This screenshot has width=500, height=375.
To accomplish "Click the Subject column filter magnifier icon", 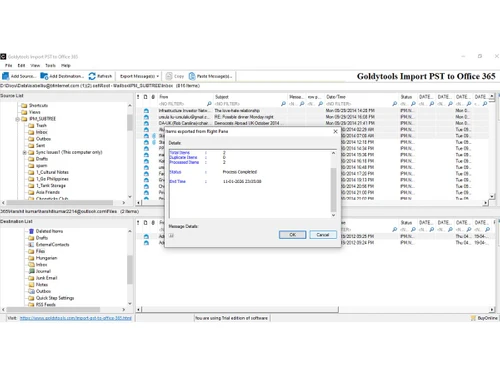I will point(283,104).
